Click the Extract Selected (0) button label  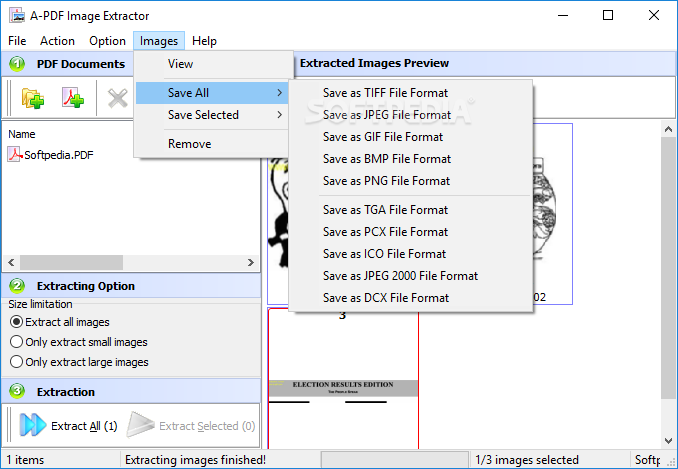click(207, 426)
